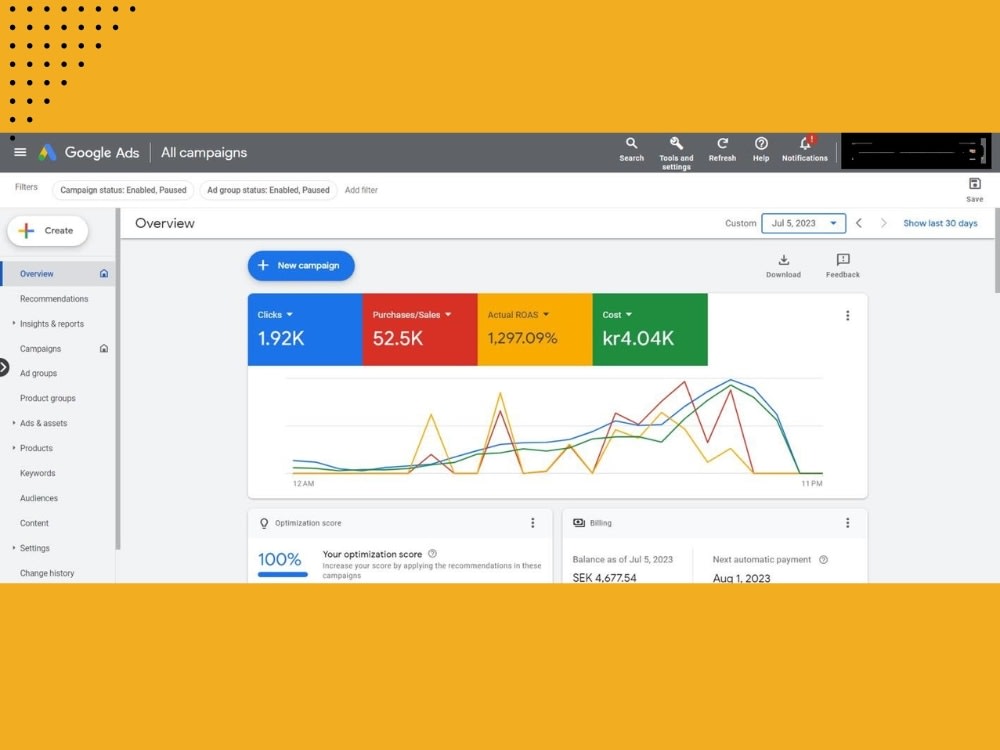Open Audiences page
Viewport: 1000px width, 750px height.
click(39, 498)
